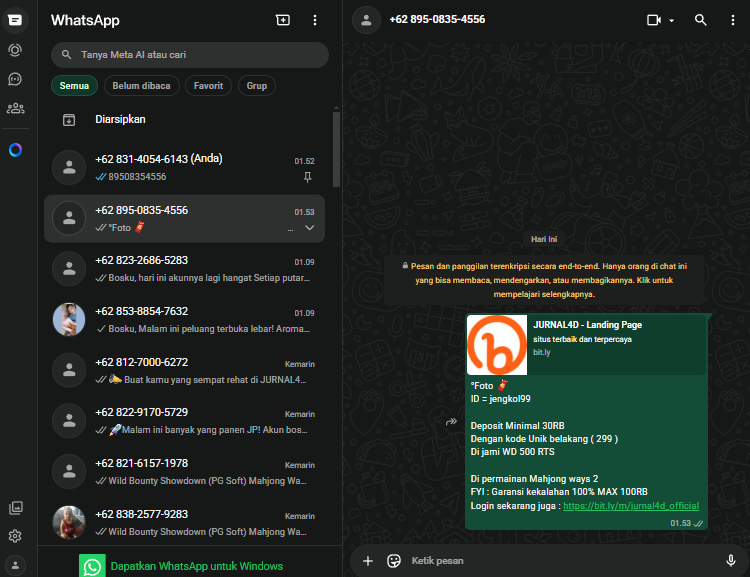Open contact avatar in the chat header
This screenshot has height=577, width=750.
[366, 20]
